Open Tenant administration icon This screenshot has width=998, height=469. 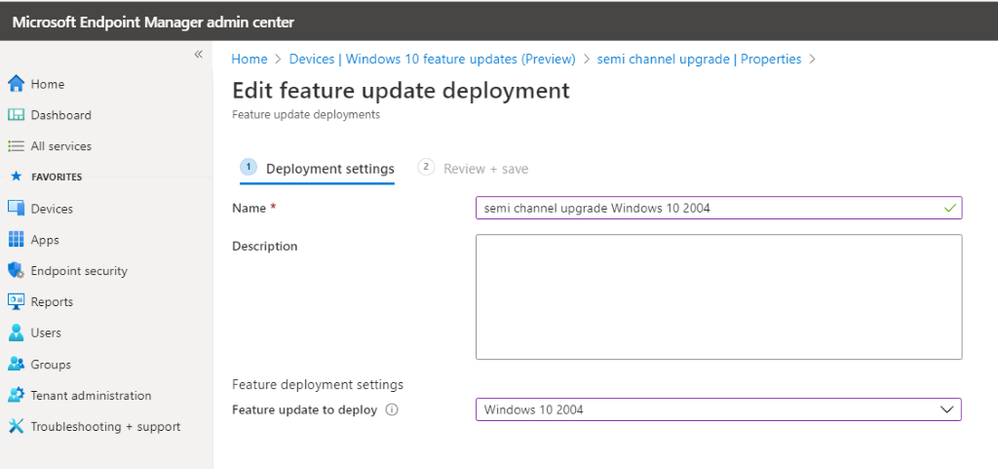[x=16, y=396]
